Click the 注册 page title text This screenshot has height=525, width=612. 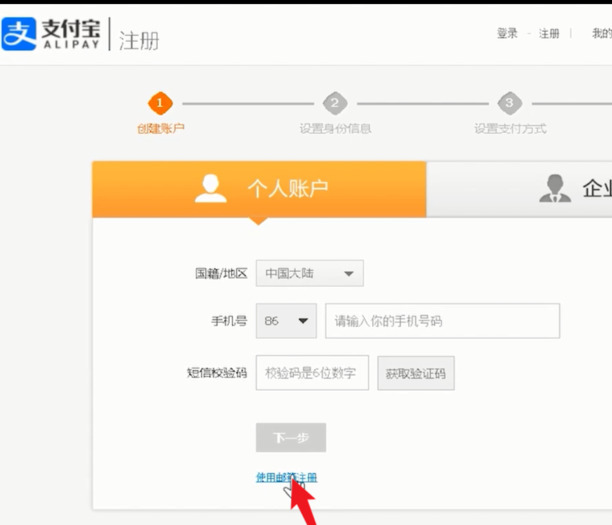[x=139, y=41]
